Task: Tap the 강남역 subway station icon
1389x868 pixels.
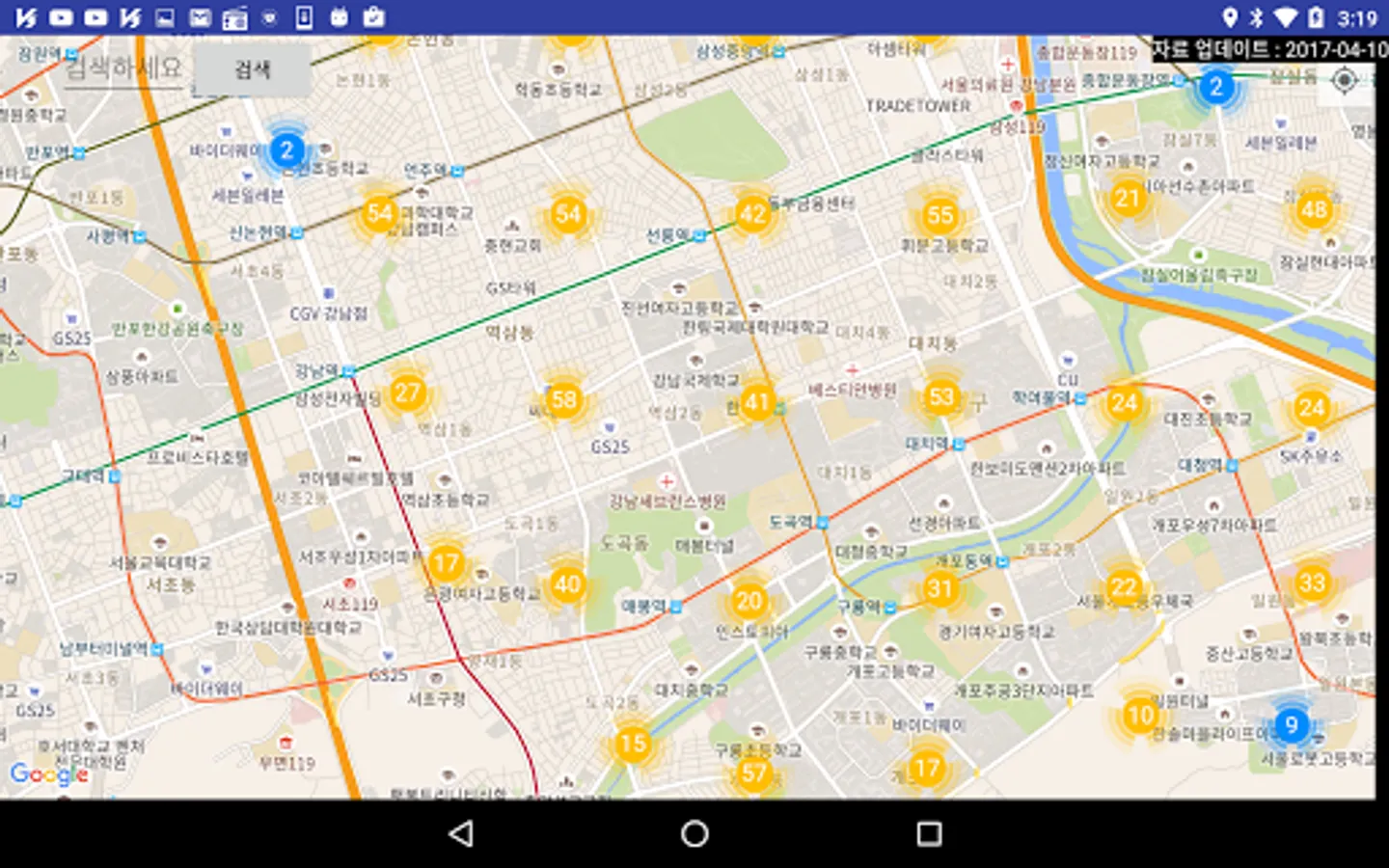Action: pyautogui.click(x=348, y=370)
